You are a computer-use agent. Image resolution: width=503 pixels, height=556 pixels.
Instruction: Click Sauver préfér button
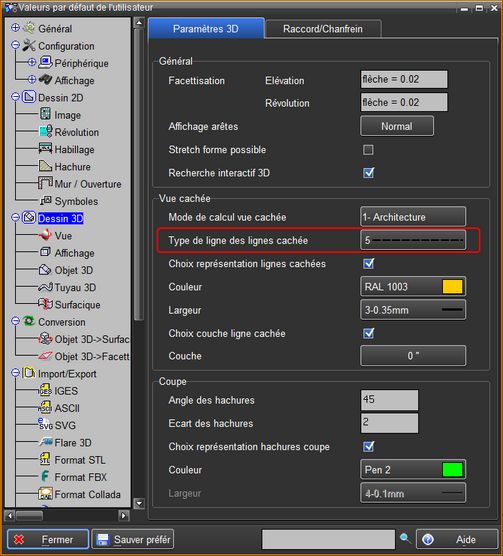(x=133, y=539)
